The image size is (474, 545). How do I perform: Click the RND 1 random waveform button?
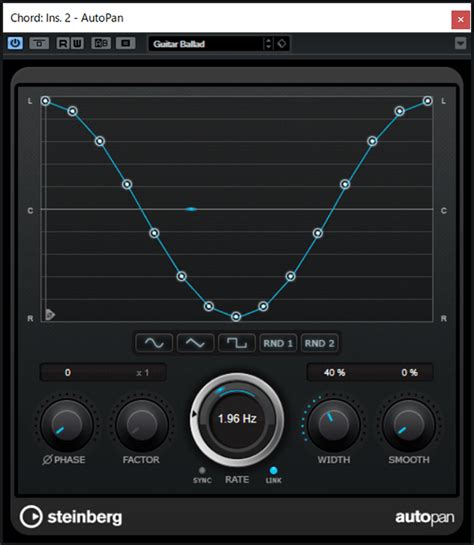pos(278,343)
